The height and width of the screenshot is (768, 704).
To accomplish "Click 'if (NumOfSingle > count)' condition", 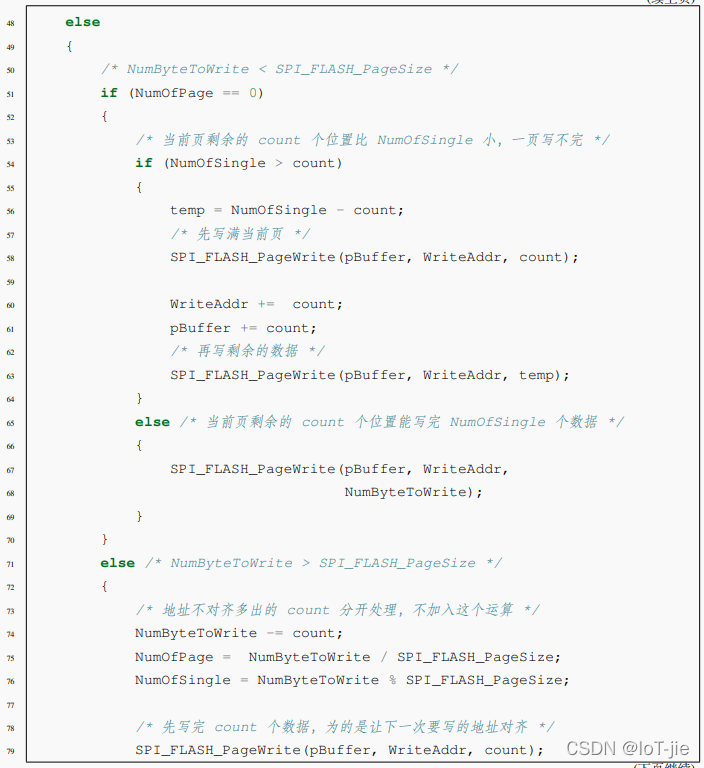I will pos(239,163).
